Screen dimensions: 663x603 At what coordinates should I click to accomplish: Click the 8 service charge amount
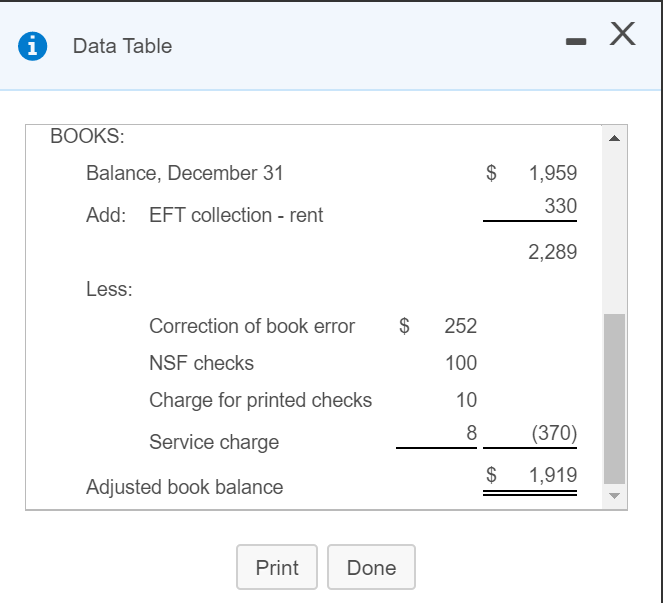471,433
